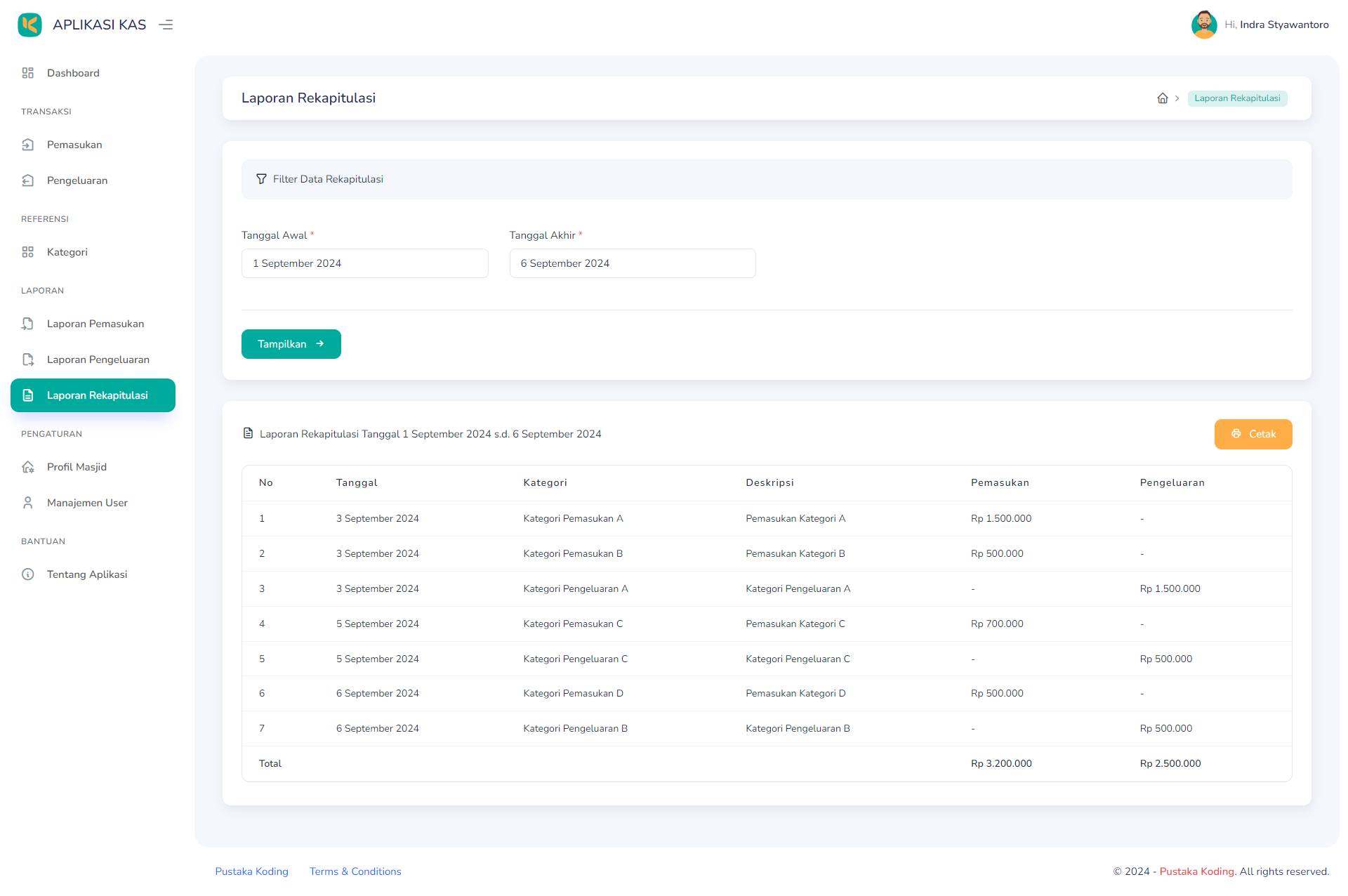Select the Laporan Rekapitulasi breadcrumb chip
1348x896 pixels.
coord(1237,98)
